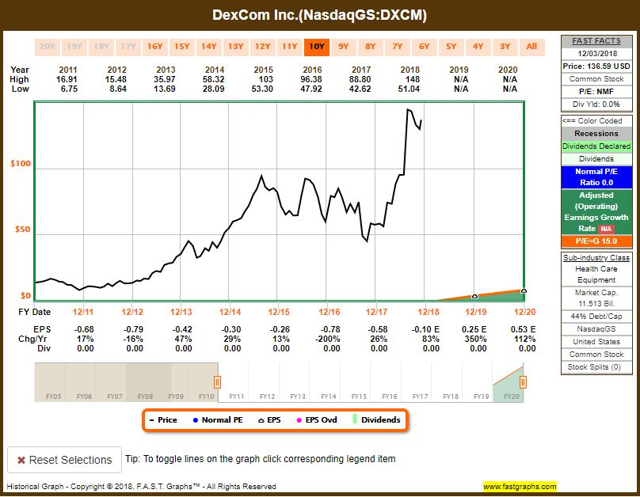Open the www.fastgraphs.com link

(520, 486)
